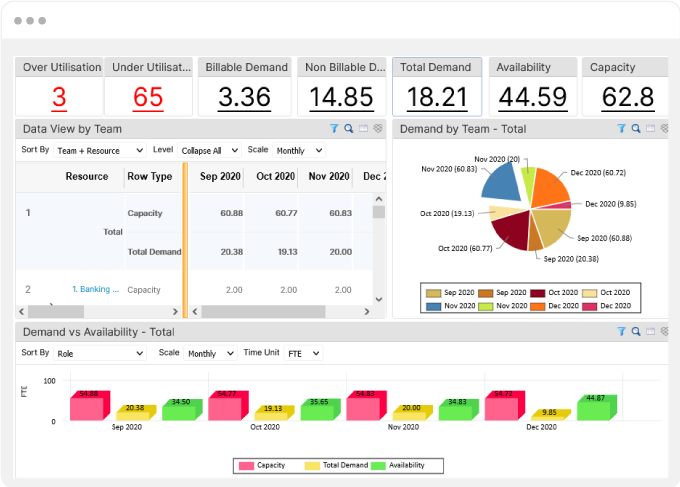The width and height of the screenshot is (680, 487).
Task: Open settings icon in Demand by Team - Total
Action: point(664,128)
